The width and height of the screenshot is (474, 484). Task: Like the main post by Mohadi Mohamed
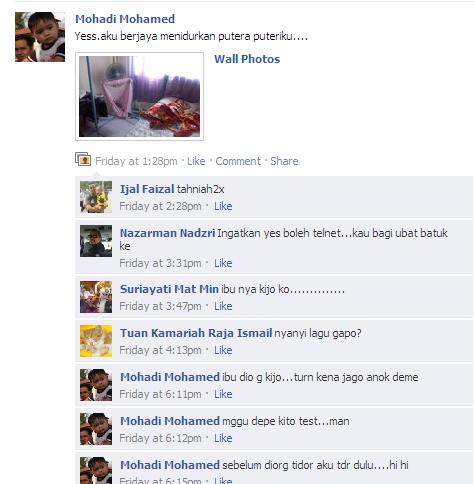(196, 161)
